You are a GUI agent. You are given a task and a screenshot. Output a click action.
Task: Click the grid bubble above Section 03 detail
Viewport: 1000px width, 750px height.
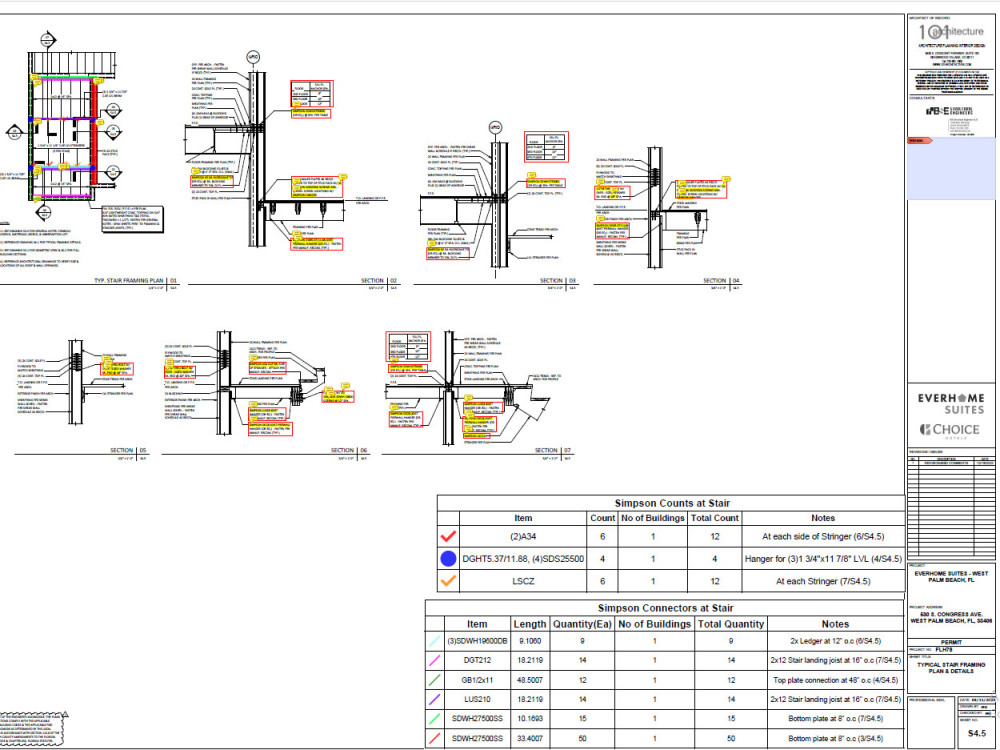(495, 128)
